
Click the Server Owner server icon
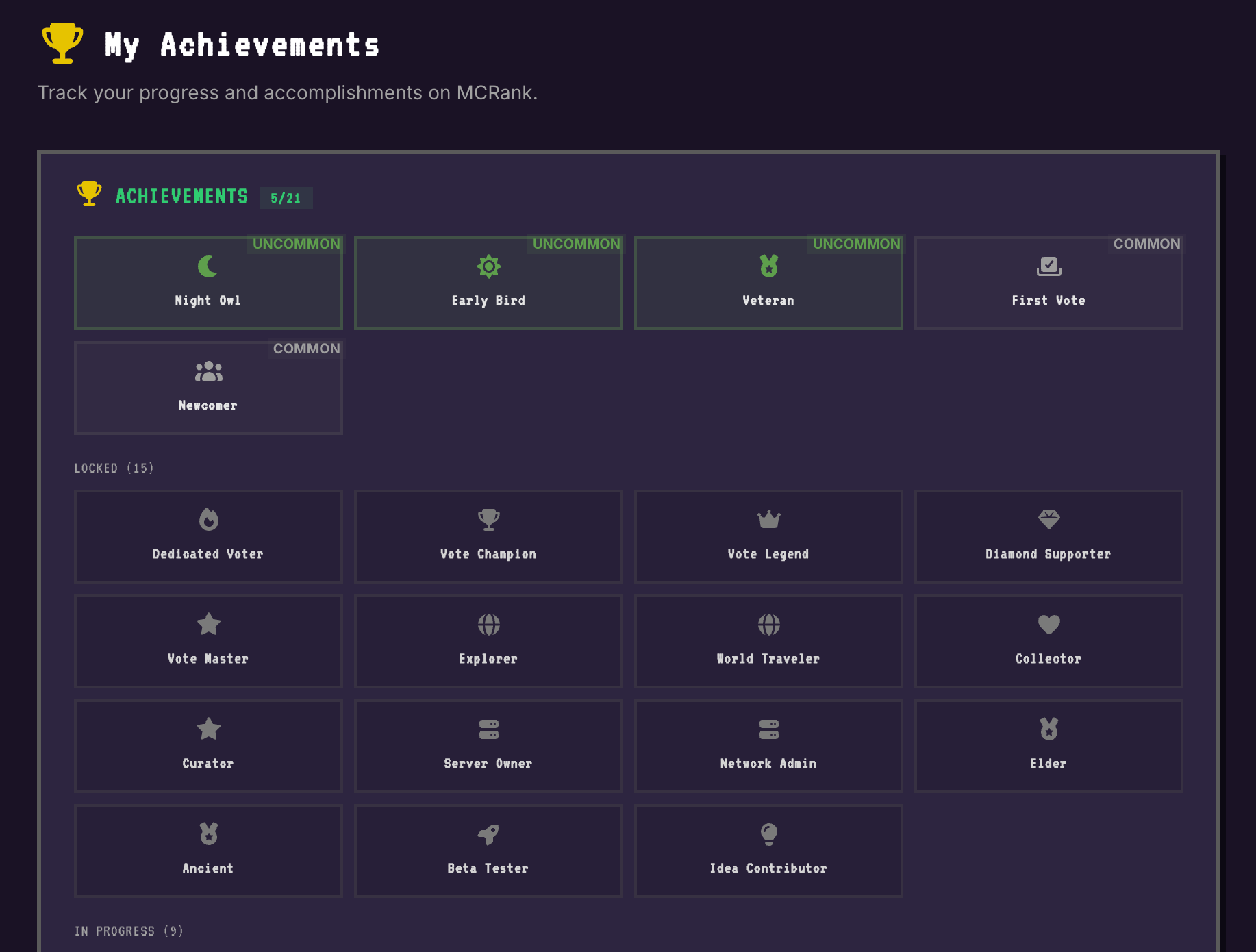coord(488,729)
